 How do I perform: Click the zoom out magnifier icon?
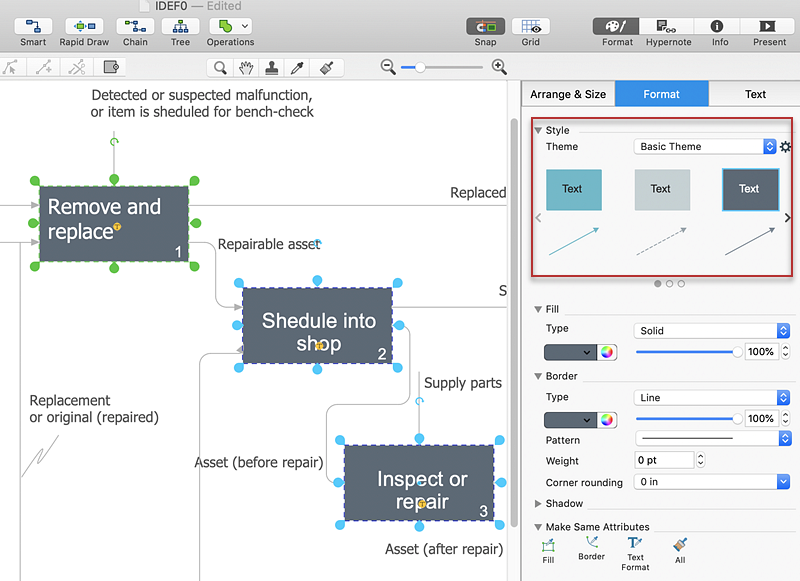[x=388, y=67]
